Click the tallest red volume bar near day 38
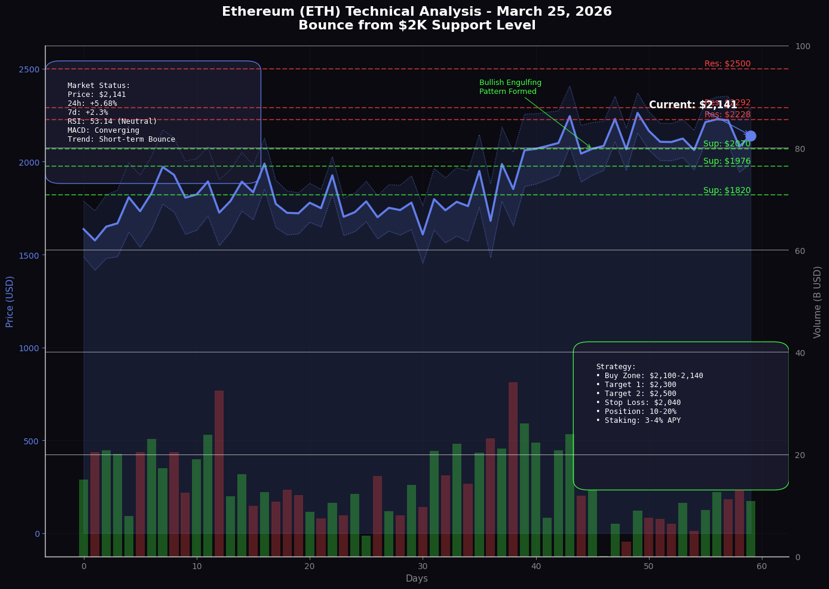 (513, 468)
